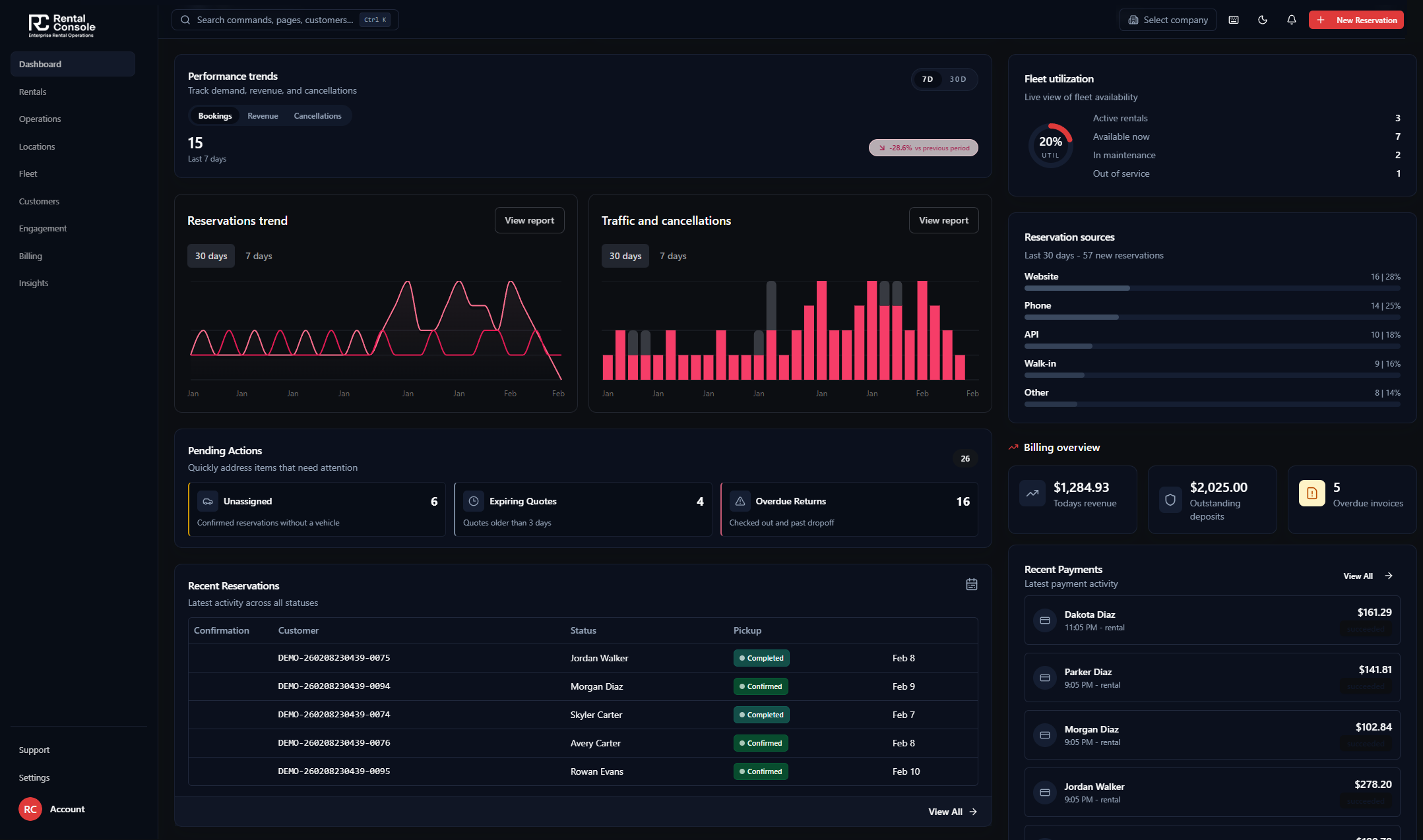Select the Unassigned car icon in Pending Actions

(x=208, y=501)
